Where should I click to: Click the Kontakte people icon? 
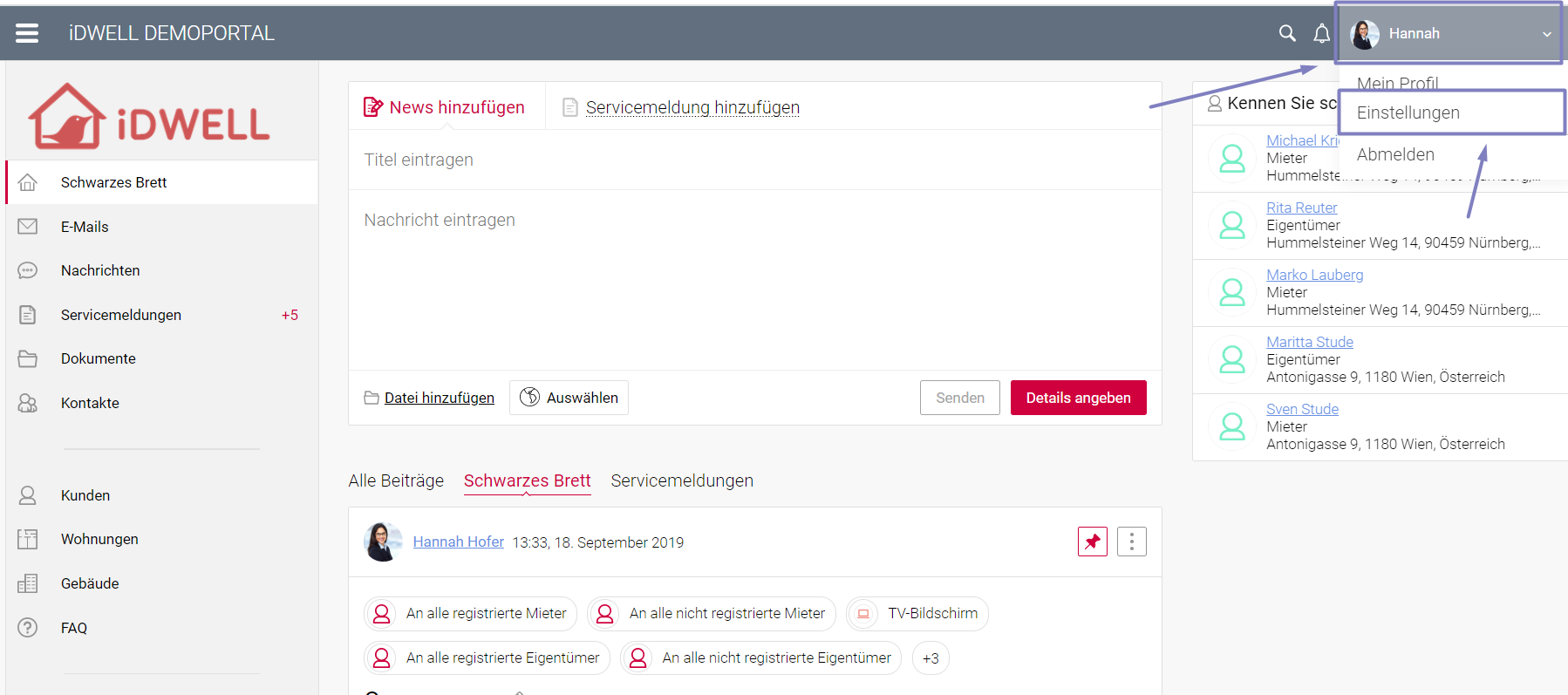pyautogui.click(x=28, y=403)
